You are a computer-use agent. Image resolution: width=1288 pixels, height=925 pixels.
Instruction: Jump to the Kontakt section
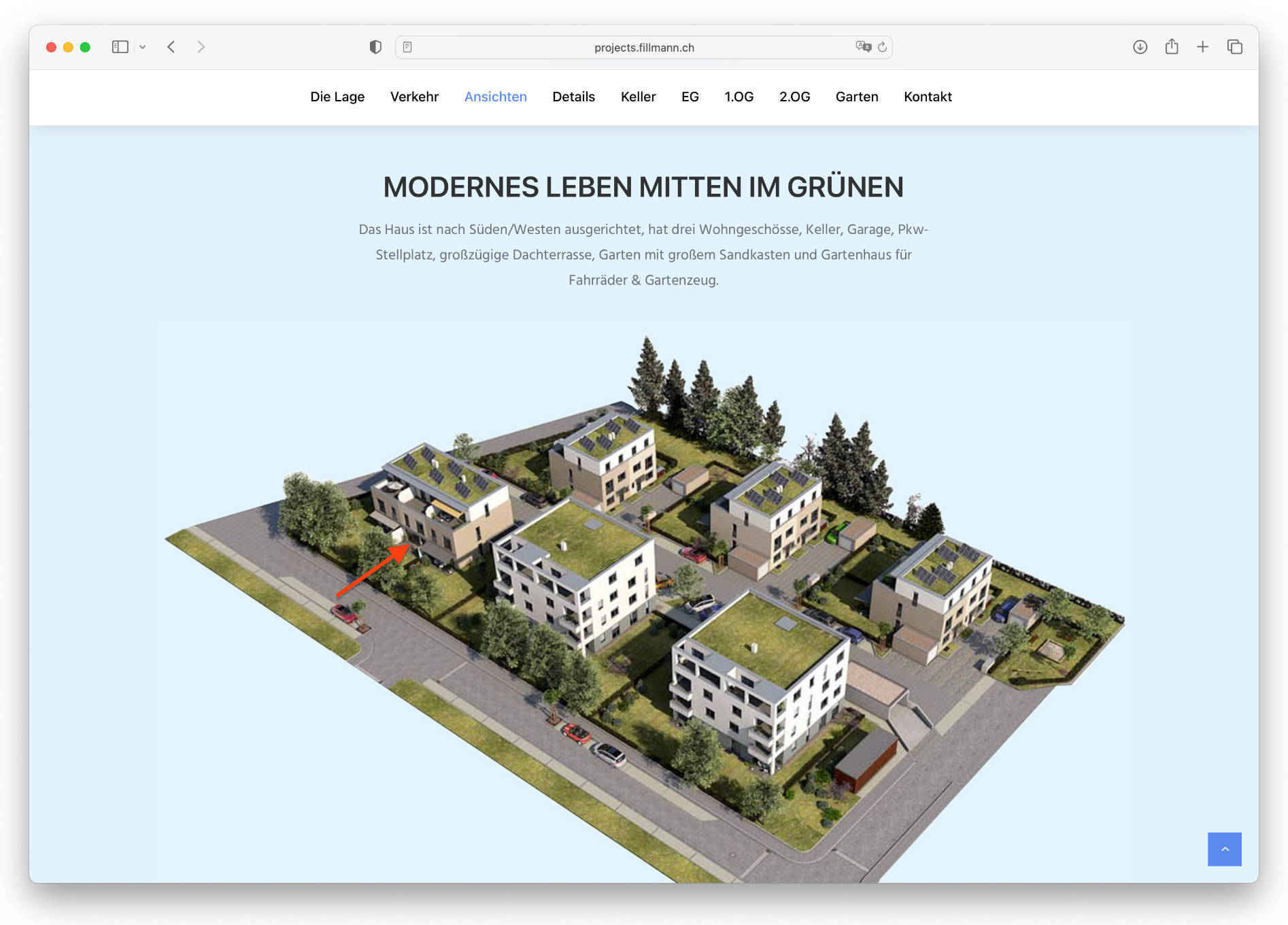(928, 97)
